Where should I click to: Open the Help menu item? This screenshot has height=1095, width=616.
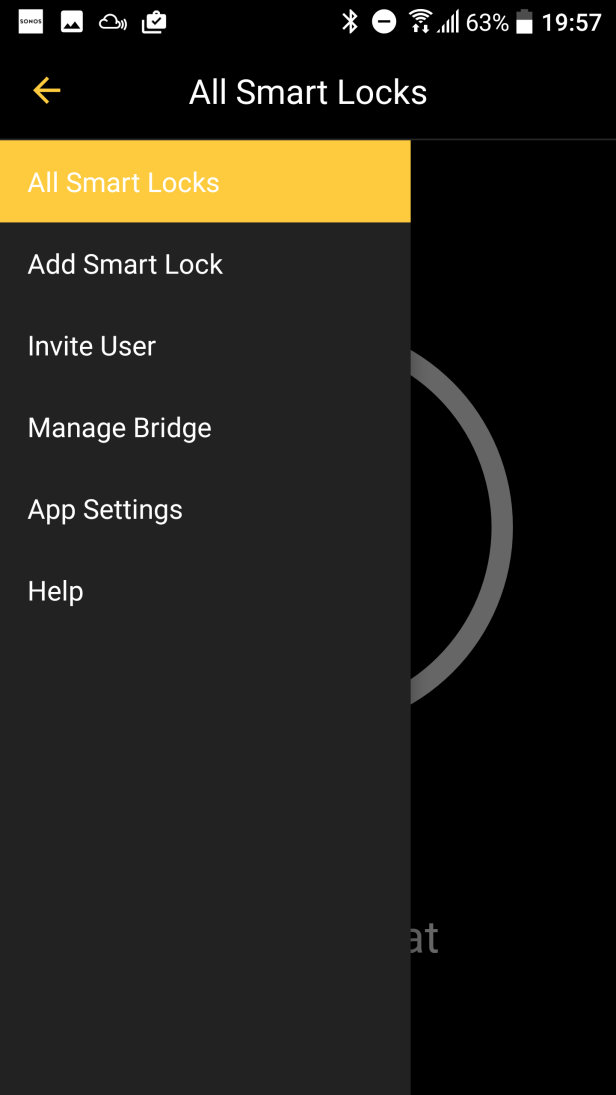(x=56, y=592)
